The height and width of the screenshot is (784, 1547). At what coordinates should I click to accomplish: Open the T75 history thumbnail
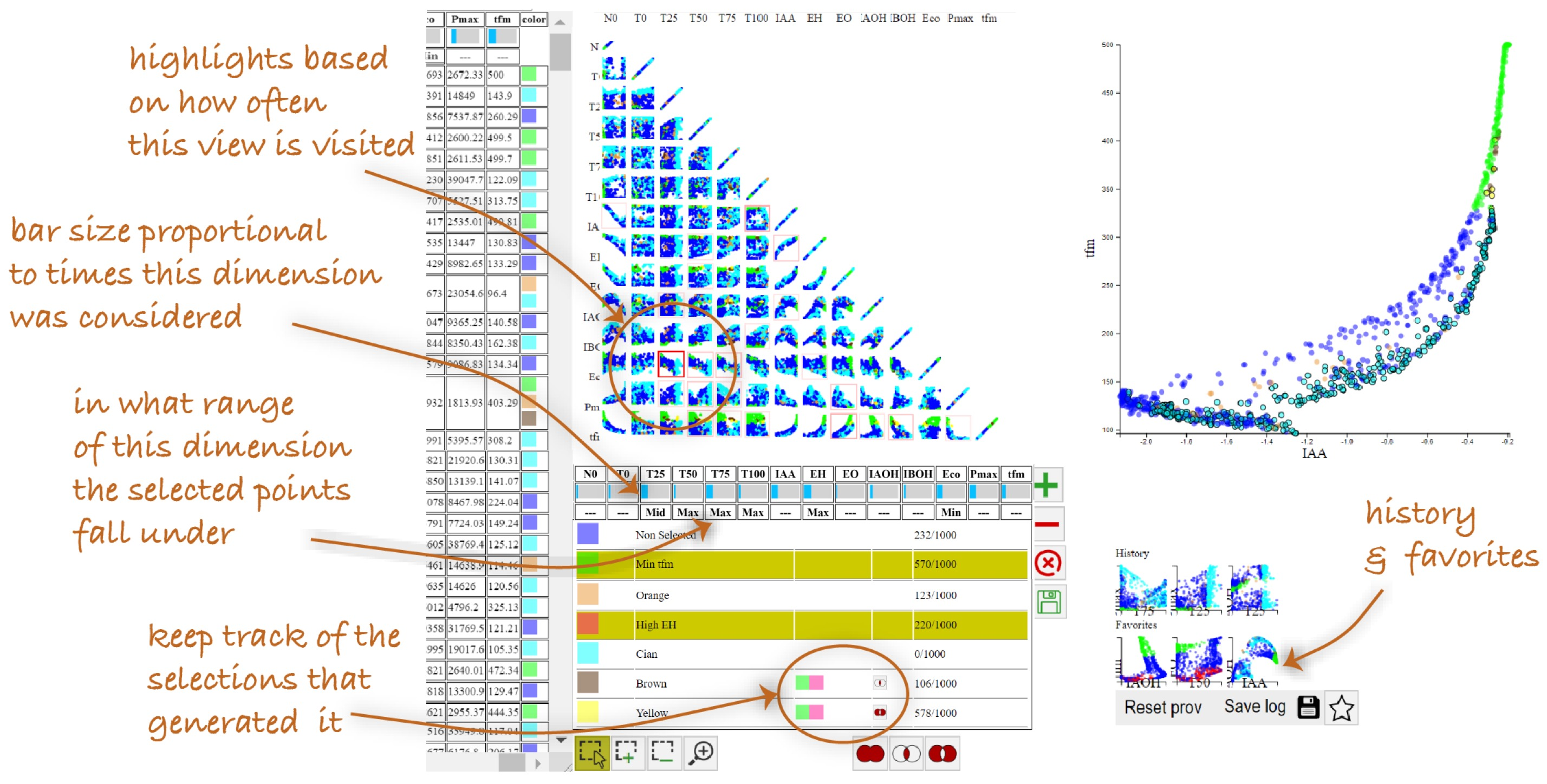1142,590
